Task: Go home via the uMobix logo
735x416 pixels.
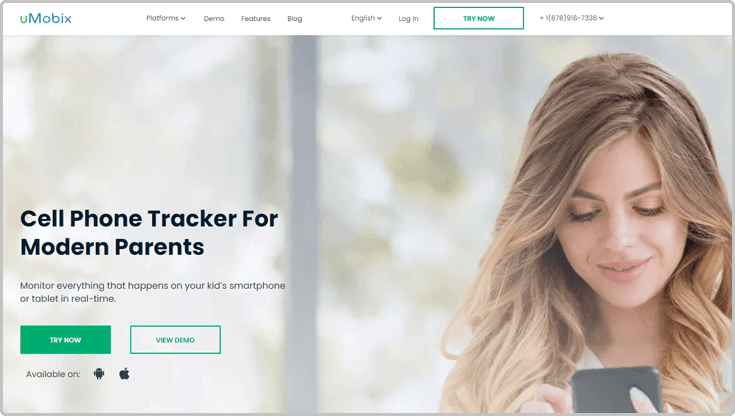Action: pos(45,18)
